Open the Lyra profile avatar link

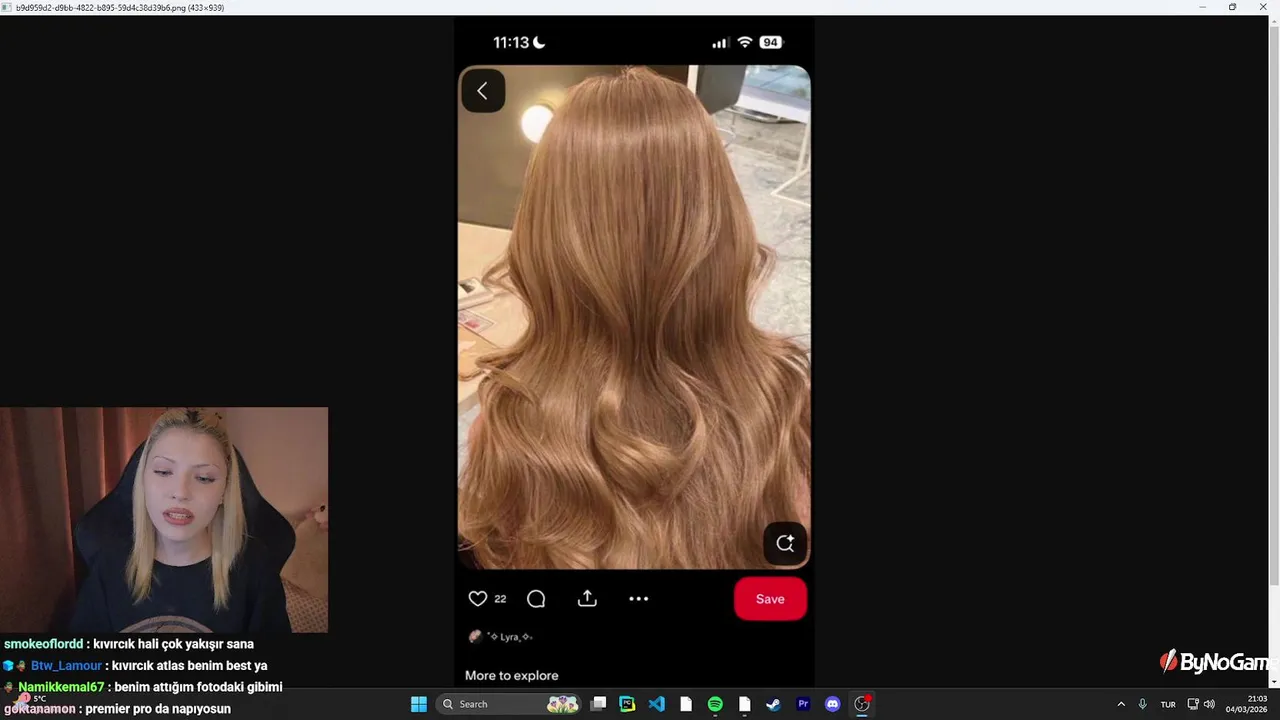pyautogui.click(x=476, y=636)
